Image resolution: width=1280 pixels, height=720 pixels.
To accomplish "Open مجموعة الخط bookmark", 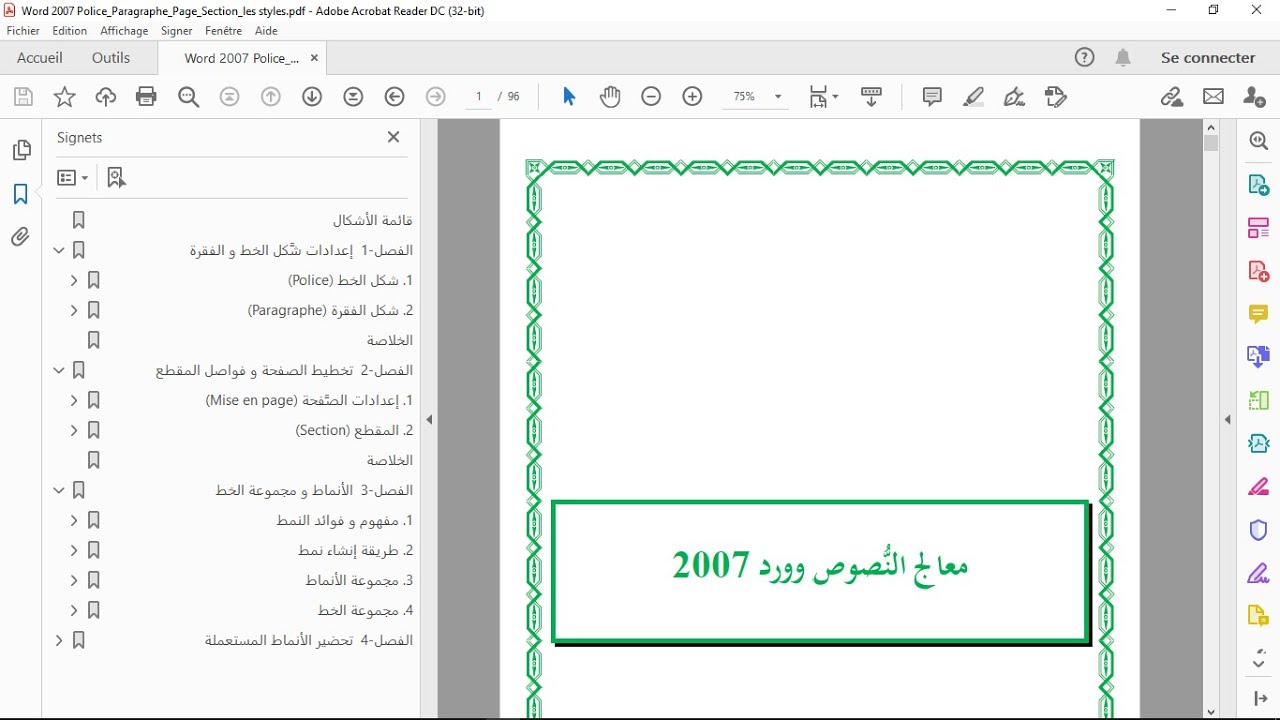I will pyautogui.click(x=366, y=610).
